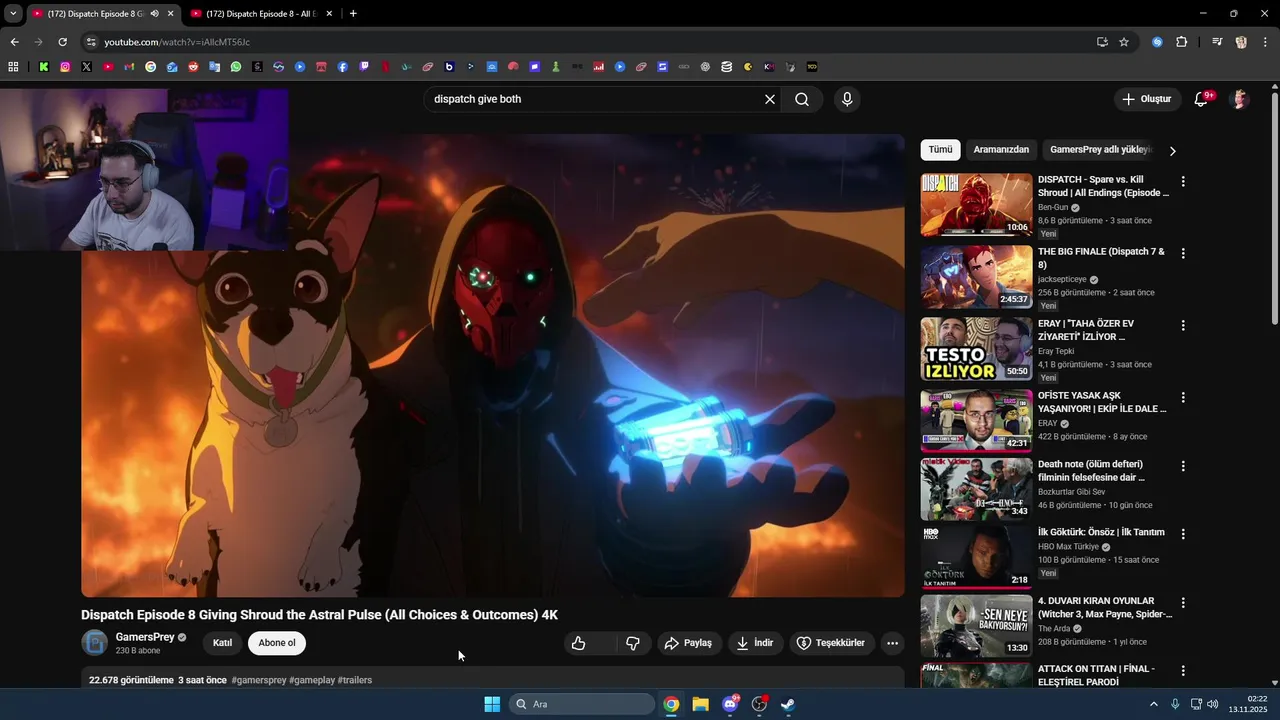Open the apps grid in bookmarks bar
The width and height of the screenshot is (1280, 720).
13,67
